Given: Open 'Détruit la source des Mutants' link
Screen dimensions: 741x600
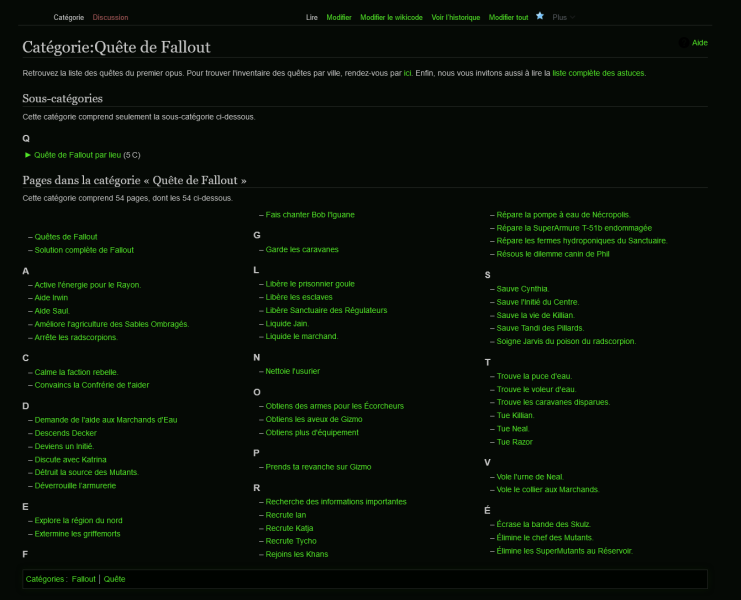Looking at the screenshot, I should pos(86,472).
